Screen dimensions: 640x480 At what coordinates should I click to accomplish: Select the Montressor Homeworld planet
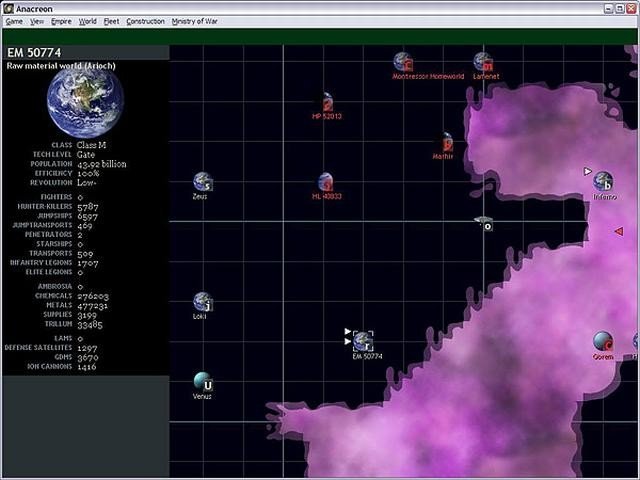coord(402,62)
